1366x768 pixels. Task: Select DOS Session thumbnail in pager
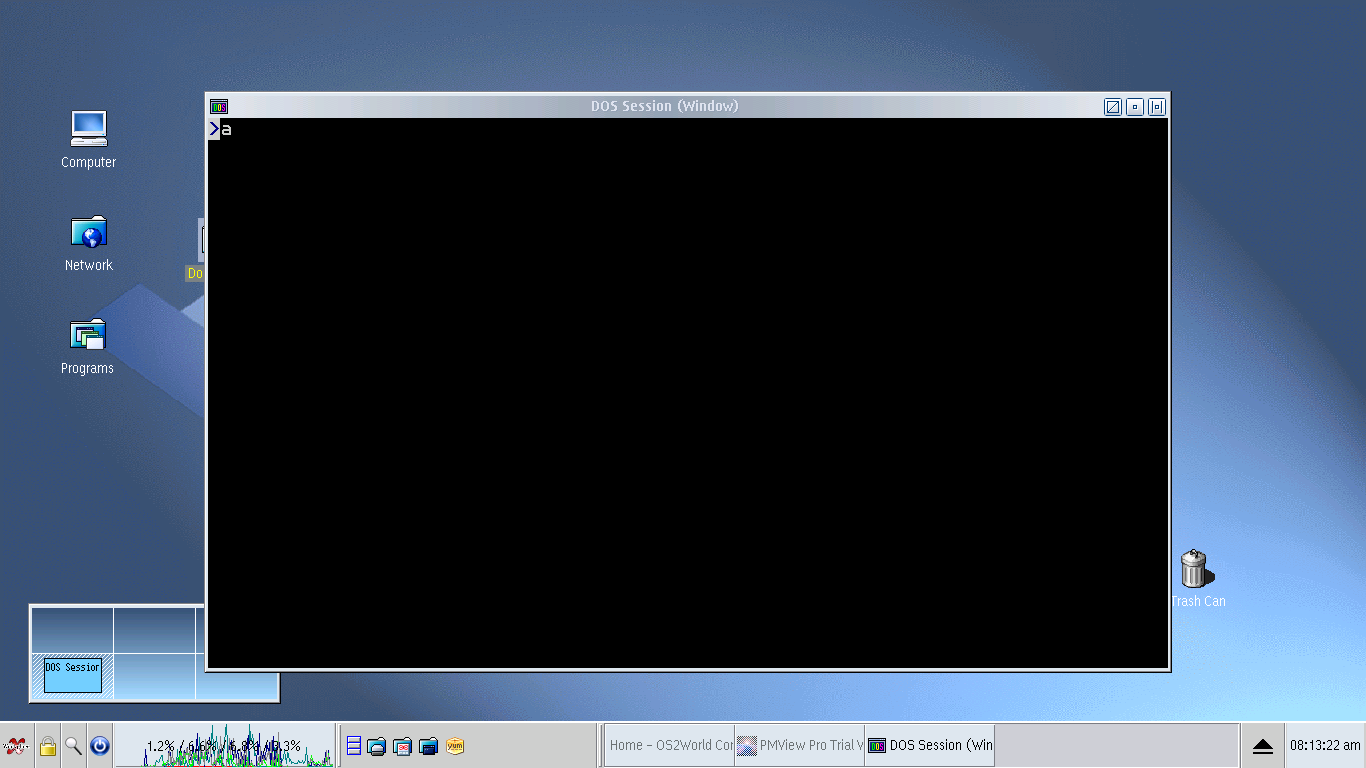(x=73, y=674)
